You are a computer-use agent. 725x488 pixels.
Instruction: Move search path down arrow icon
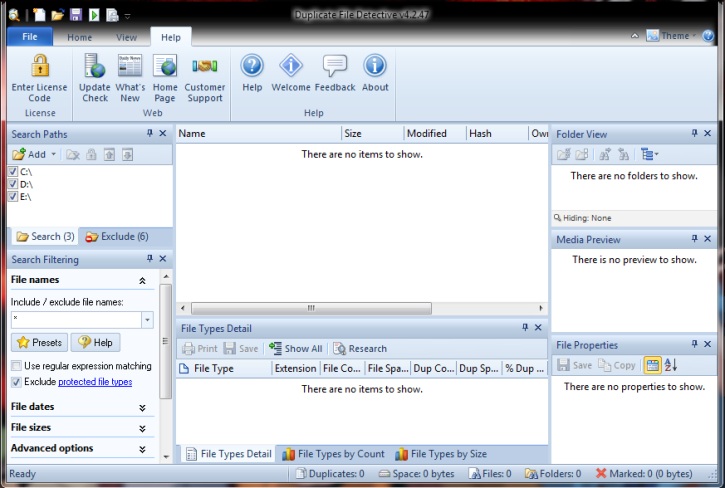tap(128, 154)
